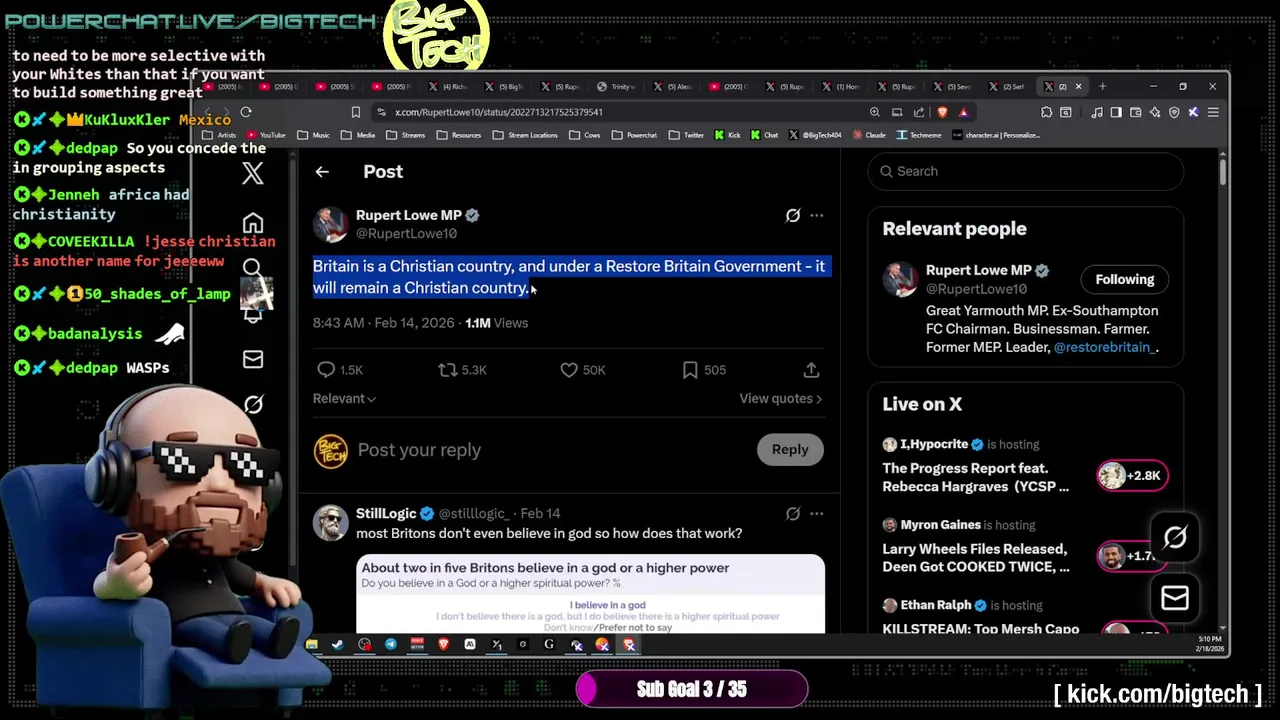Bookmark the post showing 505 bookmarks
This screenshot has height=720, width=1280.
(704, 370)
